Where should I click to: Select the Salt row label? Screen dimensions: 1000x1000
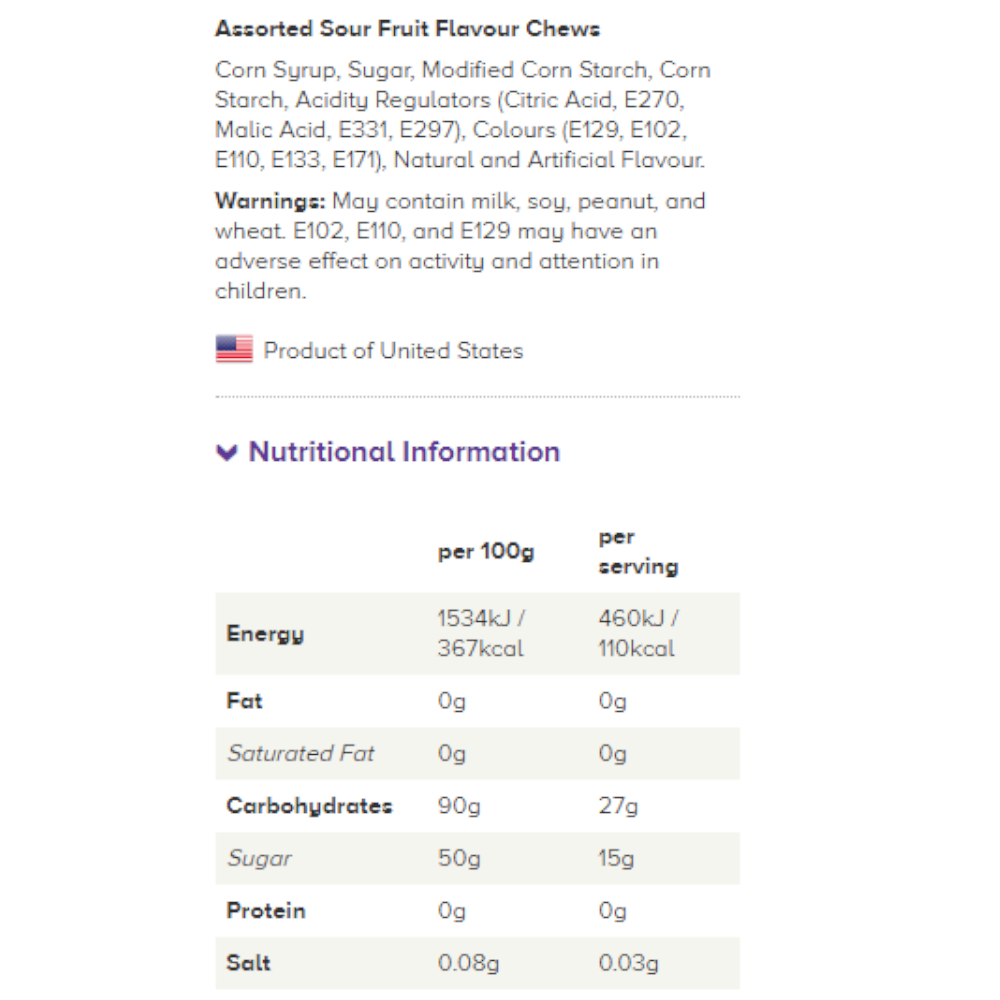[248, 963]
